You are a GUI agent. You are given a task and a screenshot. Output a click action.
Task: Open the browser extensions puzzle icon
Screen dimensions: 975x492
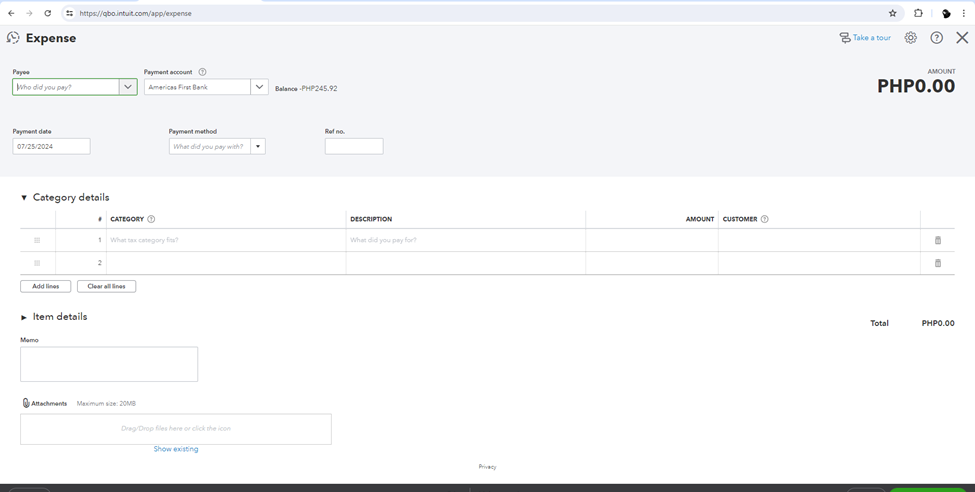click(918, 13)
